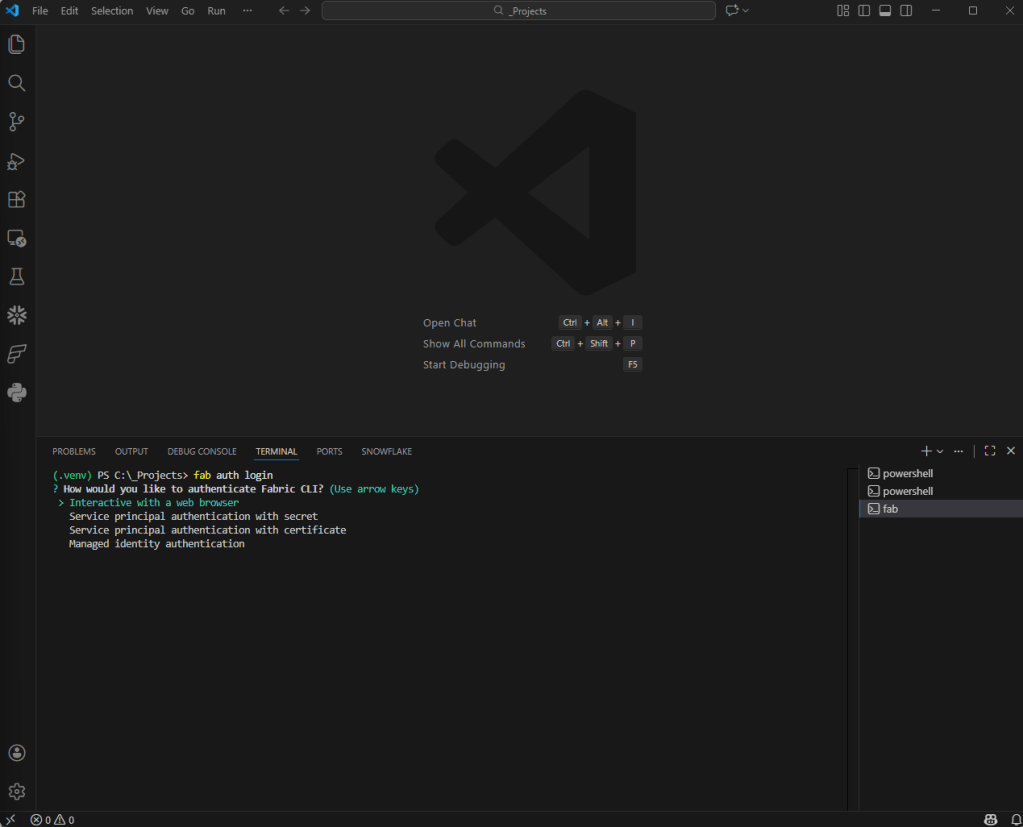Toggle the primary side bar visibility
Screen dimensions: 1023x827
click(864, 11)
